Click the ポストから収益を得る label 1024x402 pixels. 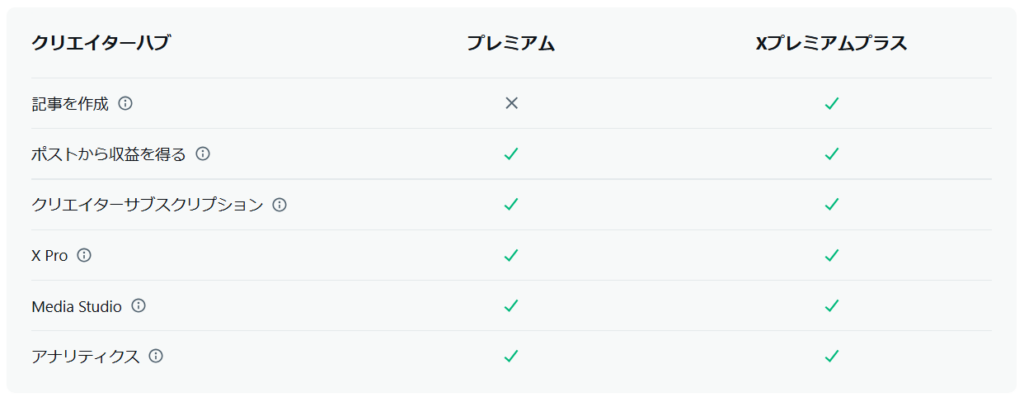pyautogui.click(x=109, y=154)
